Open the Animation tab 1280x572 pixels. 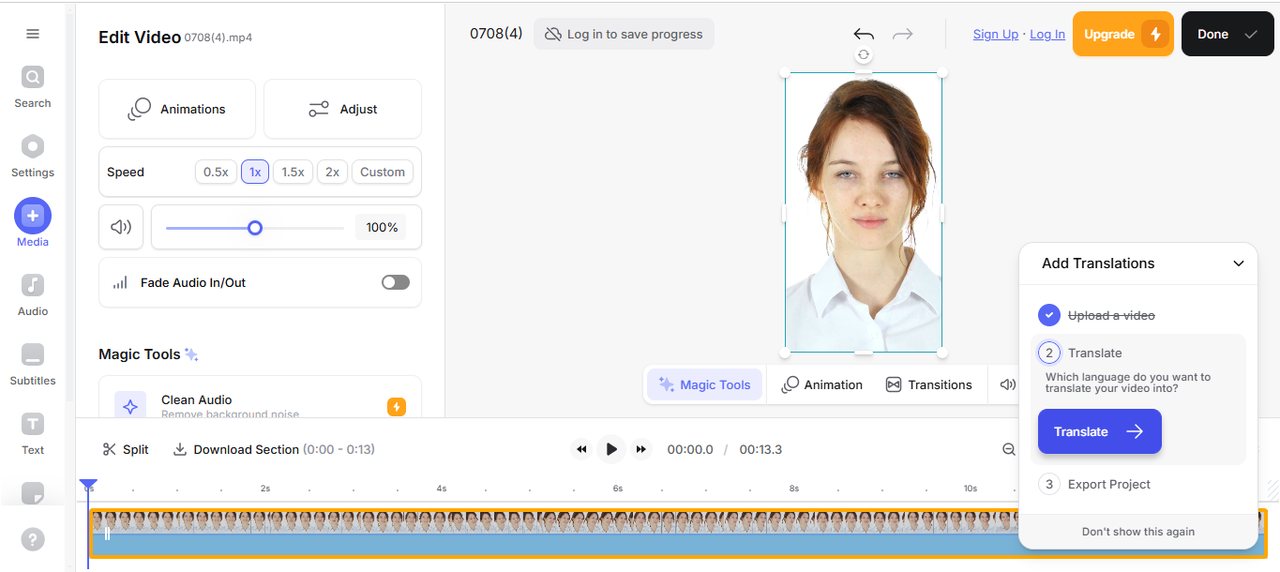[x=822, y=385]
